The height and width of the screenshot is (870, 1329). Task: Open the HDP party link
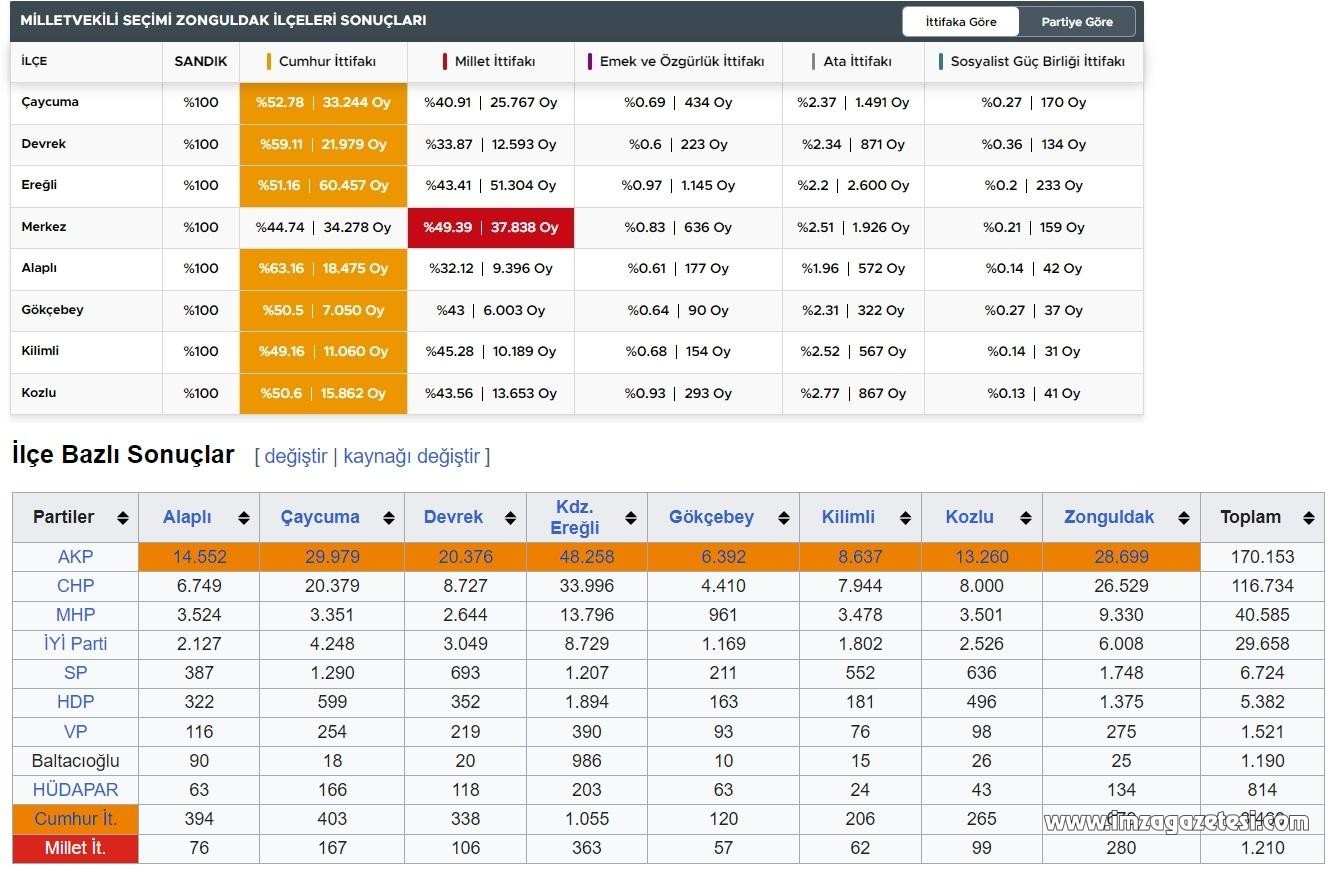(75, 702)
